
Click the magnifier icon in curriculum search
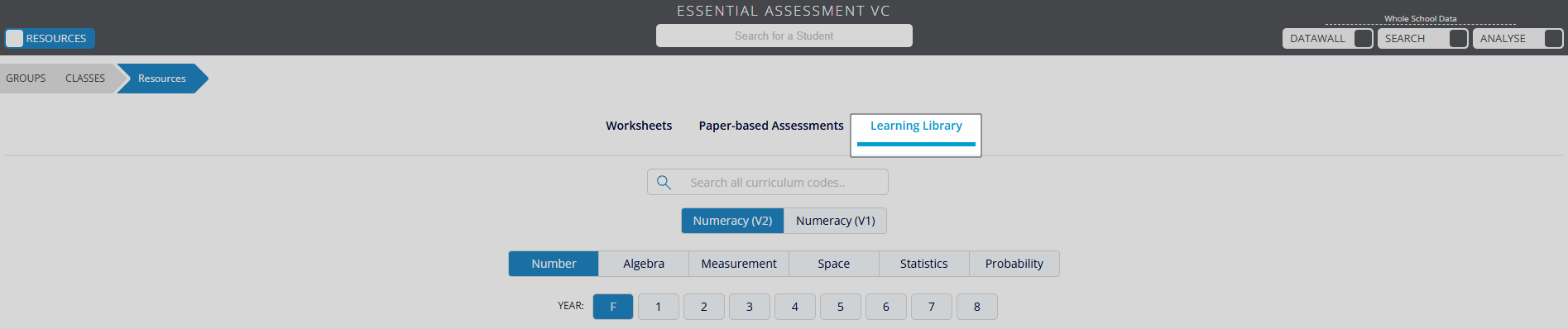[664, 182]
